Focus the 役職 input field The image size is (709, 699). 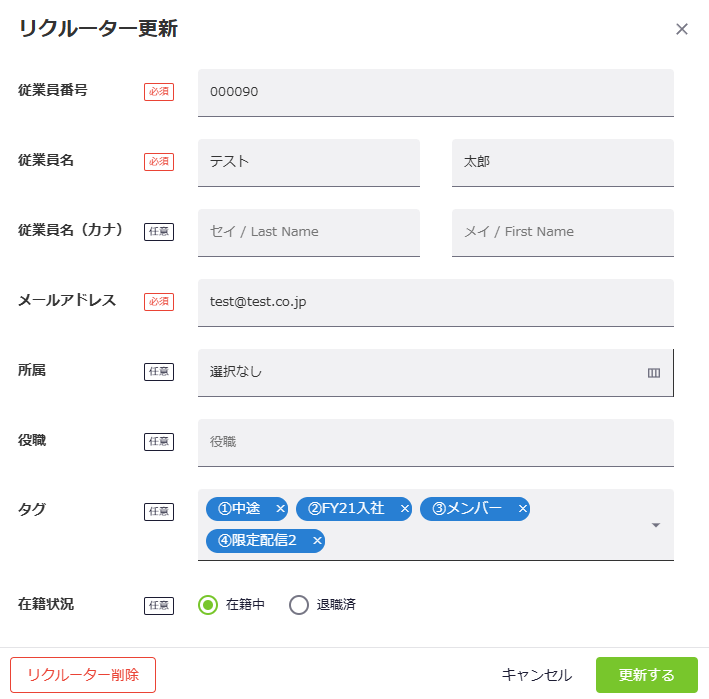tap(435, 442)
